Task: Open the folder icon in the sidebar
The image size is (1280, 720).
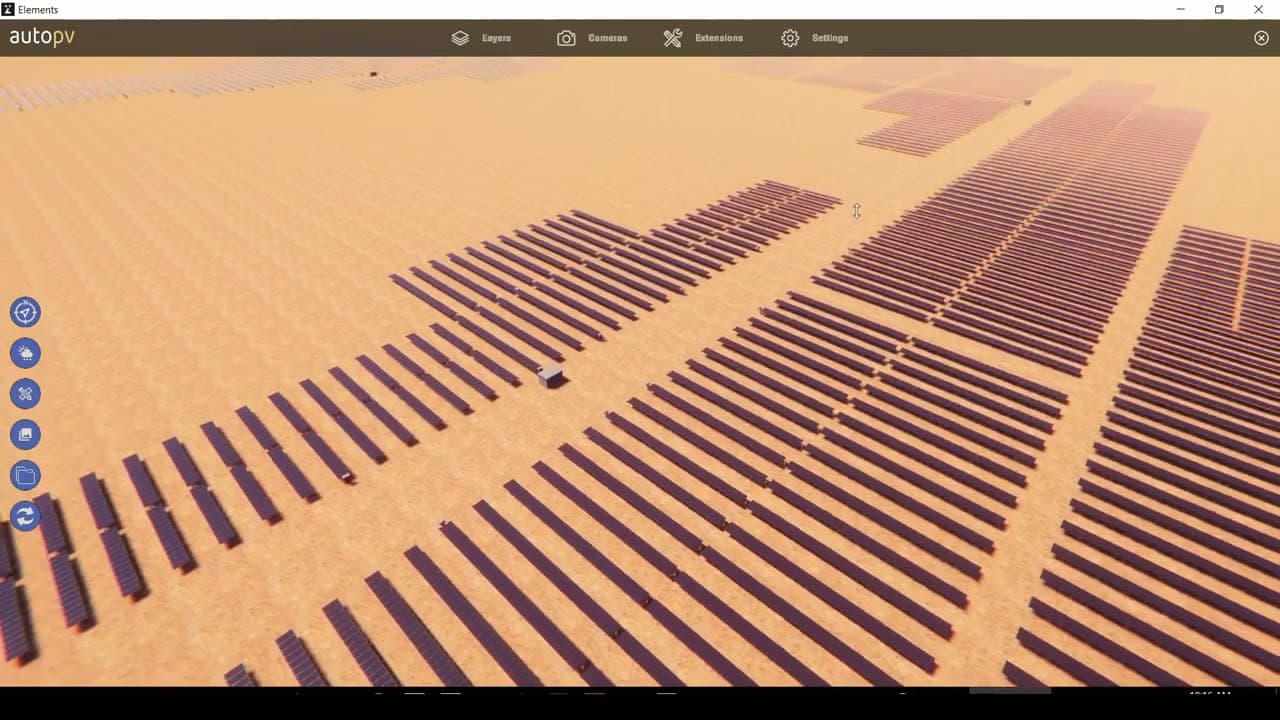Action: click(25, 475)
